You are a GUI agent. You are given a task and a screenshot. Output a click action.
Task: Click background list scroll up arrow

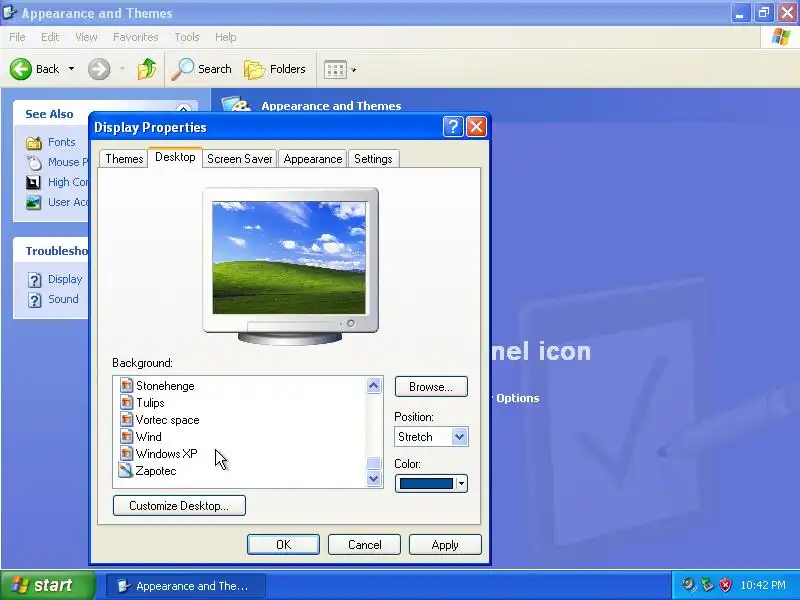[373, 386]
